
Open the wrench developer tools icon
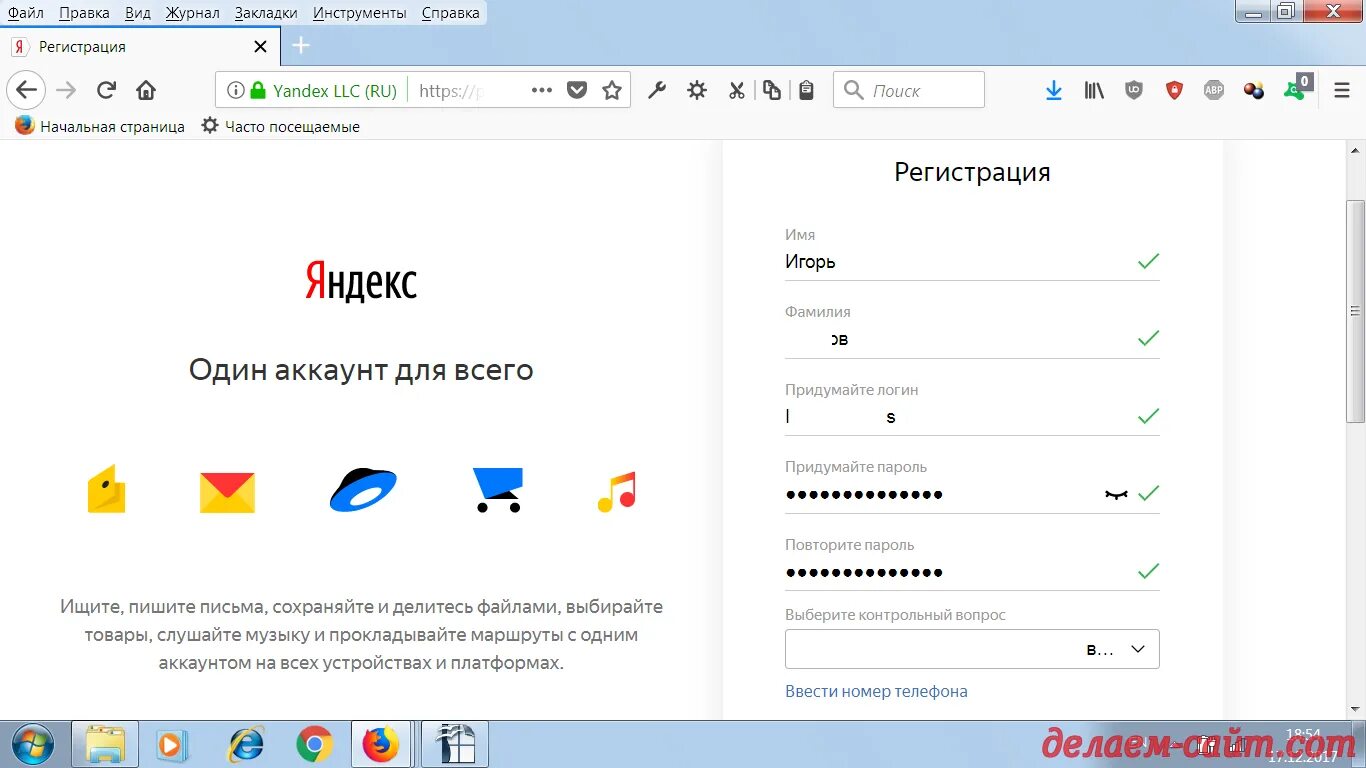pos(657,90)
